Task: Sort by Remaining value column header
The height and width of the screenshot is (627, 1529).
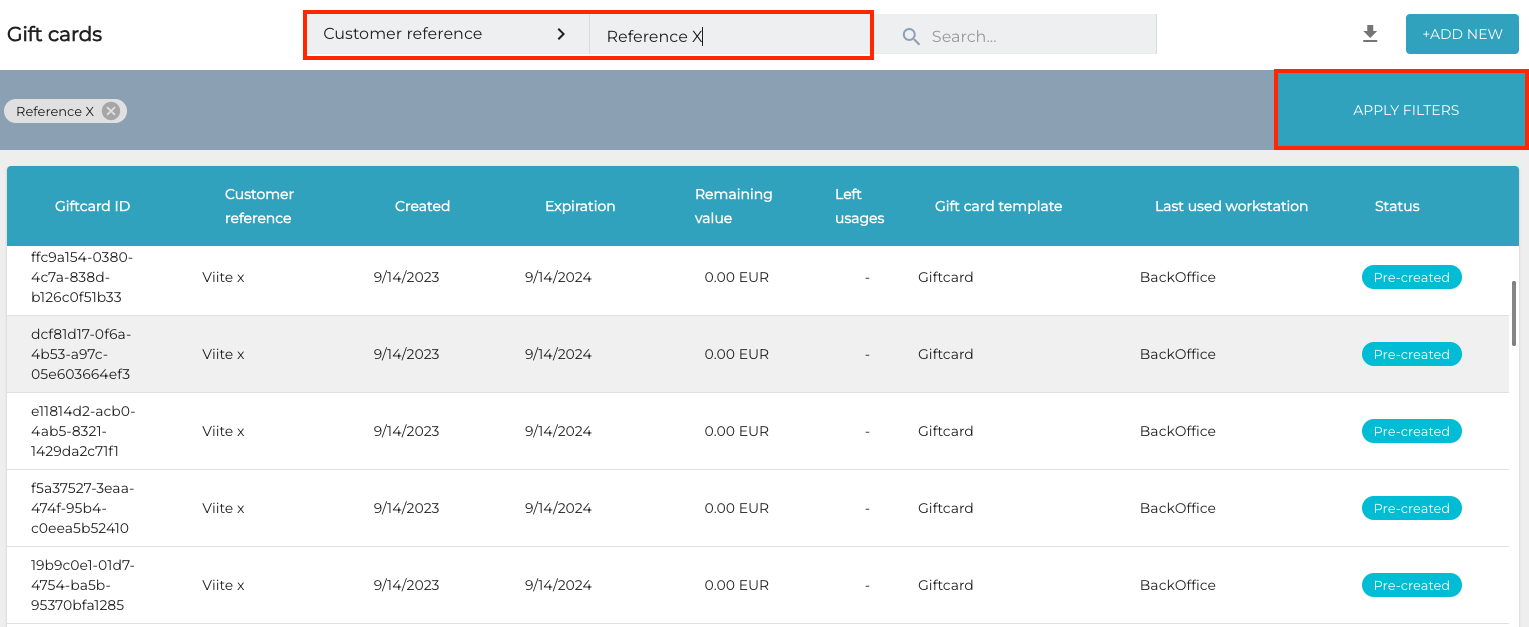Action: coord(733,206)
